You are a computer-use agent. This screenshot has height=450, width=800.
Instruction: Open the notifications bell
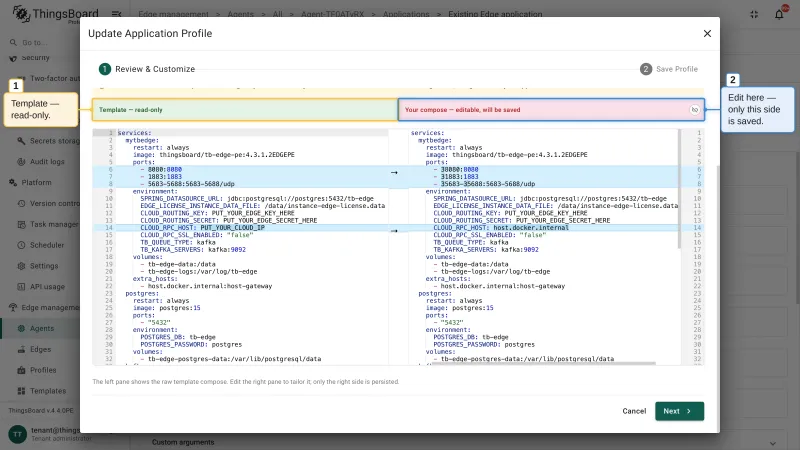point(779,14)
